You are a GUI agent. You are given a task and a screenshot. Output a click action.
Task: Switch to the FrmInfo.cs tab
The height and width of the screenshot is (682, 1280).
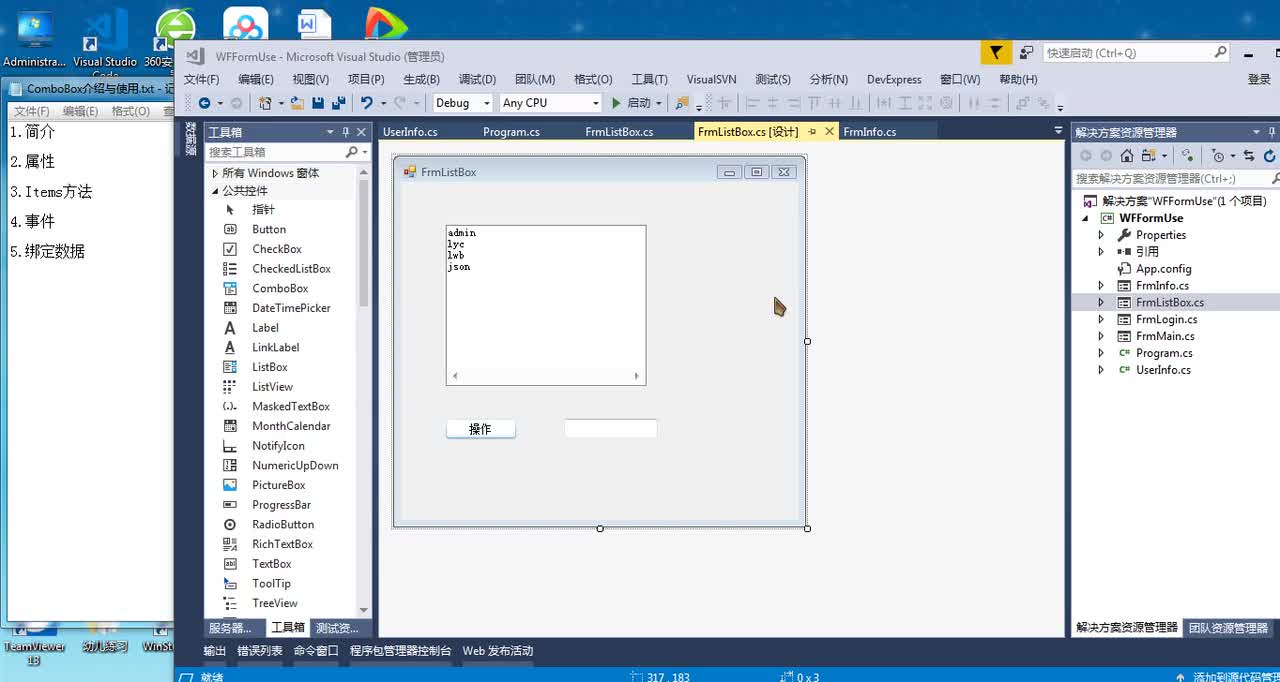tap(869, 132)
